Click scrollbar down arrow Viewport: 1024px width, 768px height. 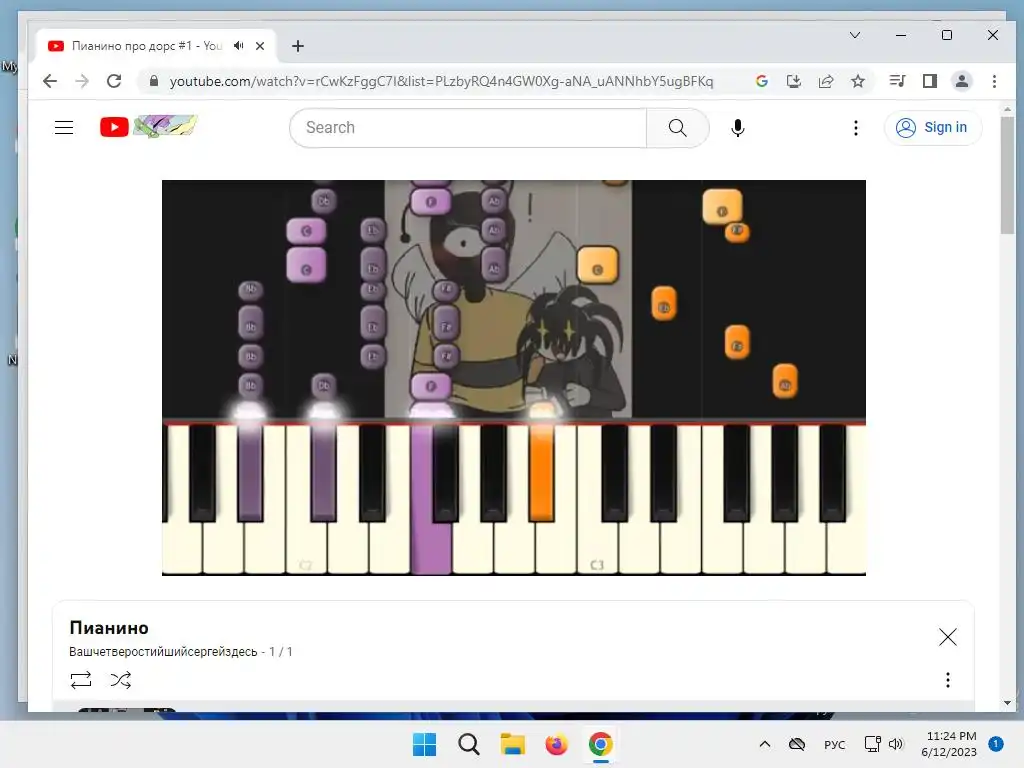(1008, 703)
